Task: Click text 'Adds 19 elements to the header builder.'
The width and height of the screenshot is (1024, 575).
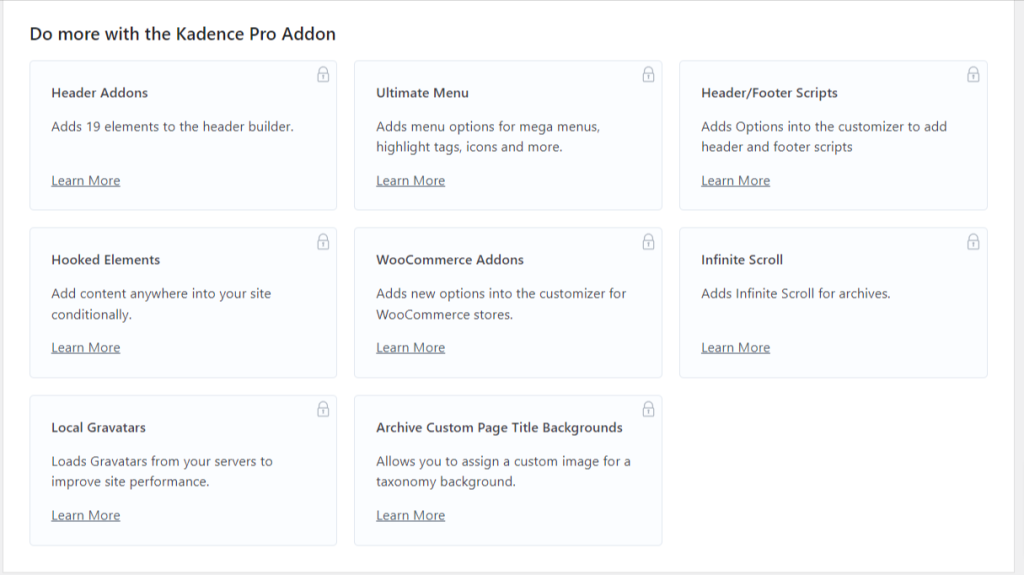Action: 172,126
